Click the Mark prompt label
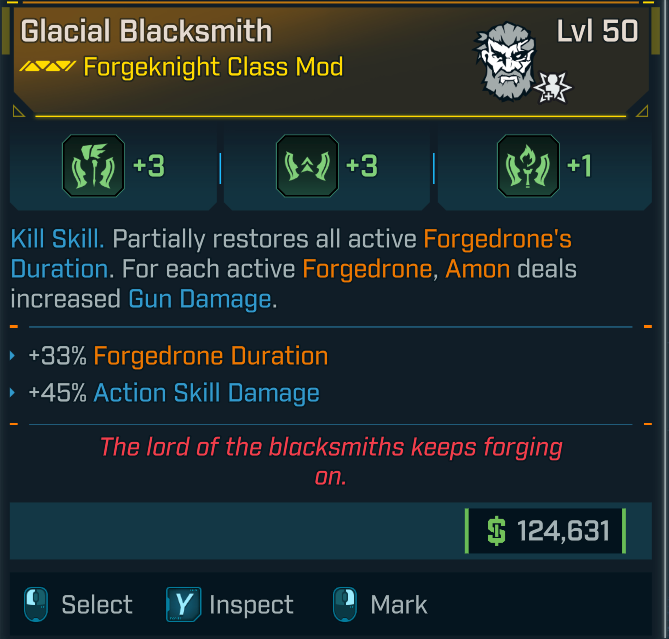Image resolution: width=669 pixels, height=639 pixels. 398,605
